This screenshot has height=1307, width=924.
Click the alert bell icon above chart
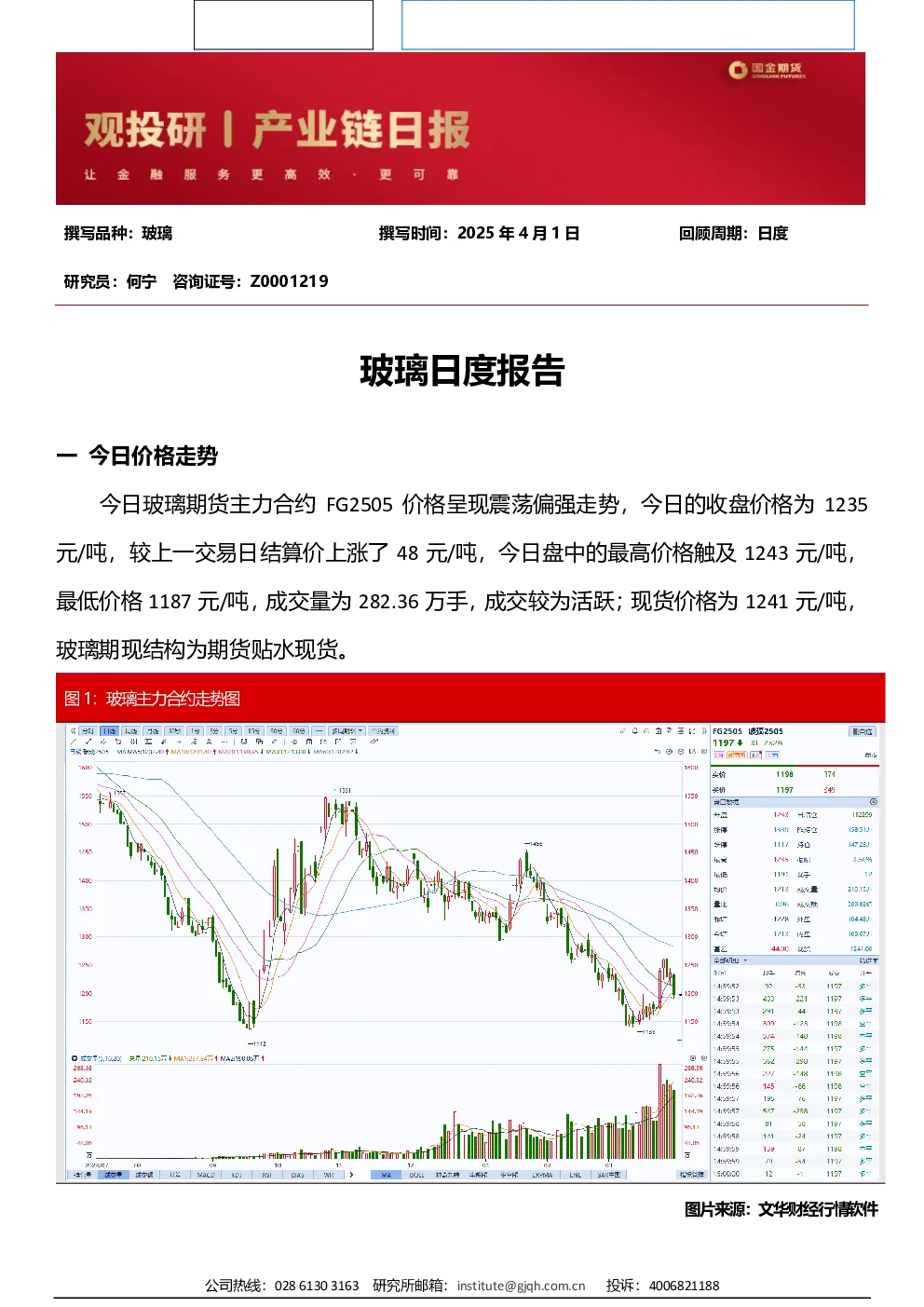coord(635,731)
